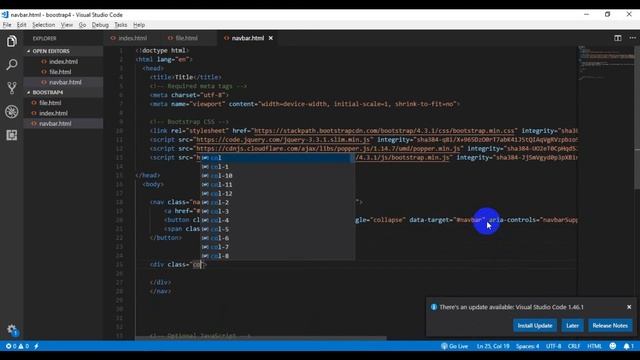Screen dimensions: 640x360
Task: Choose the col-10 suggestion
Action: (277, 176)
